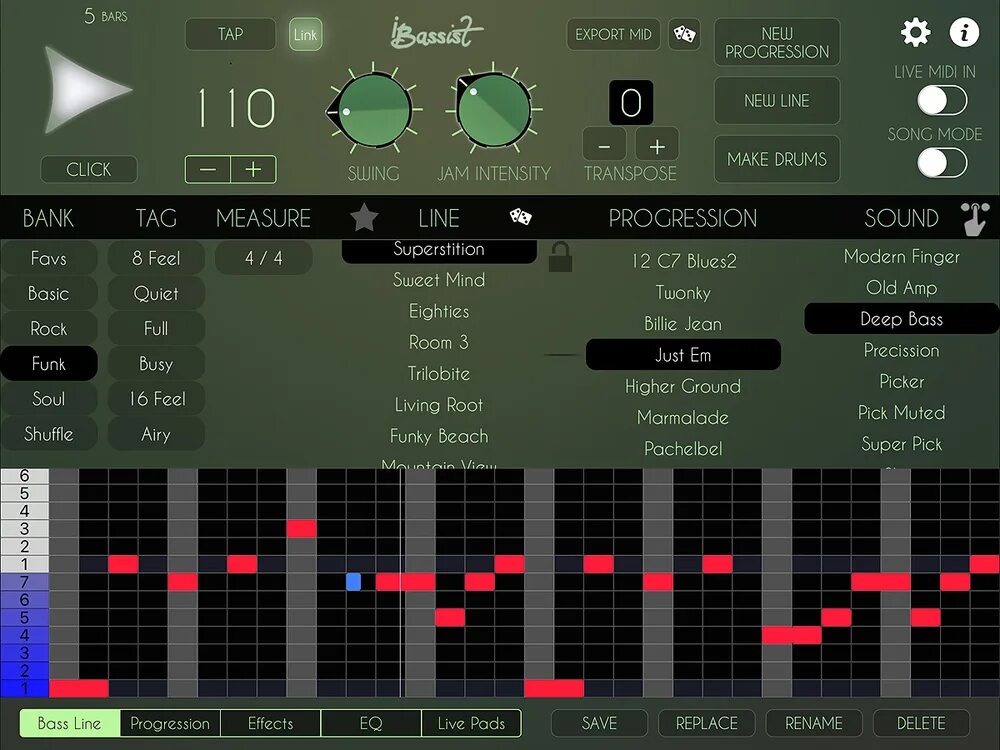Switch to the Bass Line tab
The image size is (1000, 750).
pyautogui.click(x=70, y=723)
